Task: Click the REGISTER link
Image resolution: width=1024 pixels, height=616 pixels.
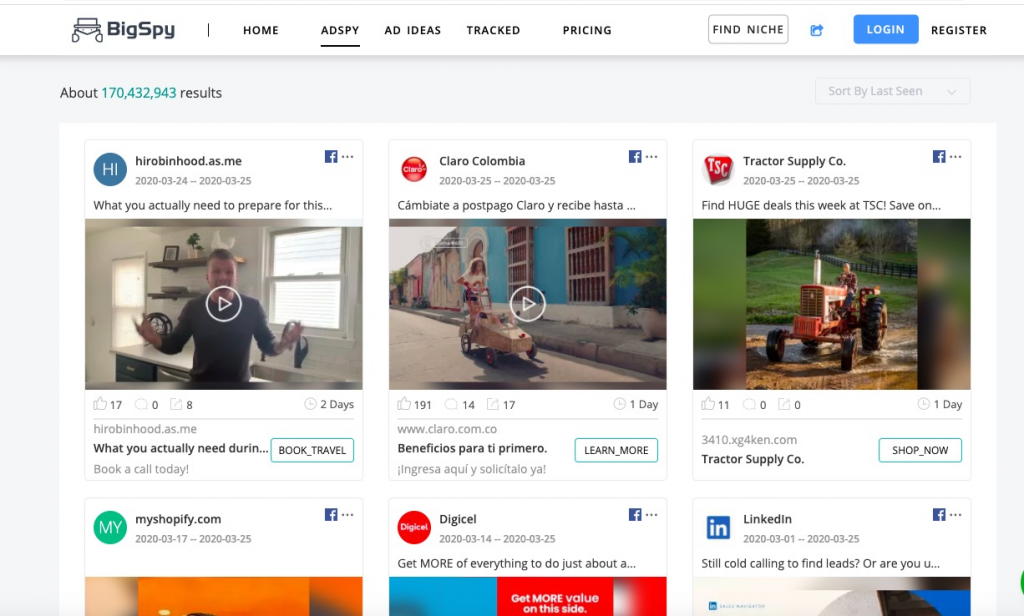Action: pyautogui.click(x=959, y=30)
